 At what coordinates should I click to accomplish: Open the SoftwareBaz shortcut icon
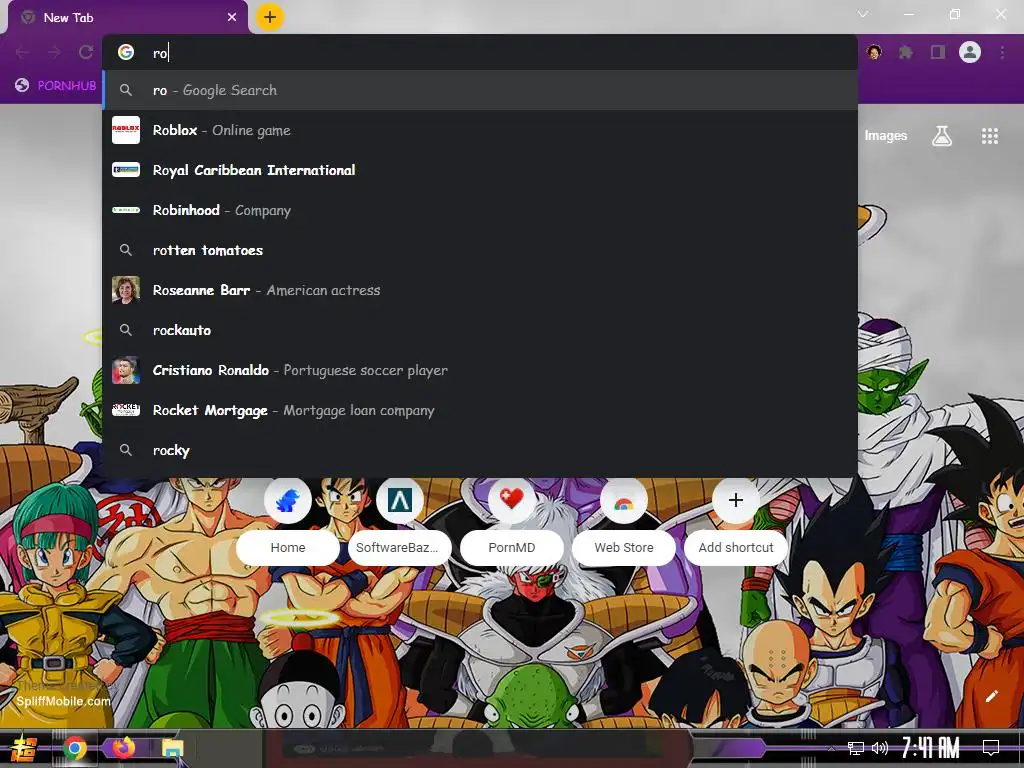point(400,500)
